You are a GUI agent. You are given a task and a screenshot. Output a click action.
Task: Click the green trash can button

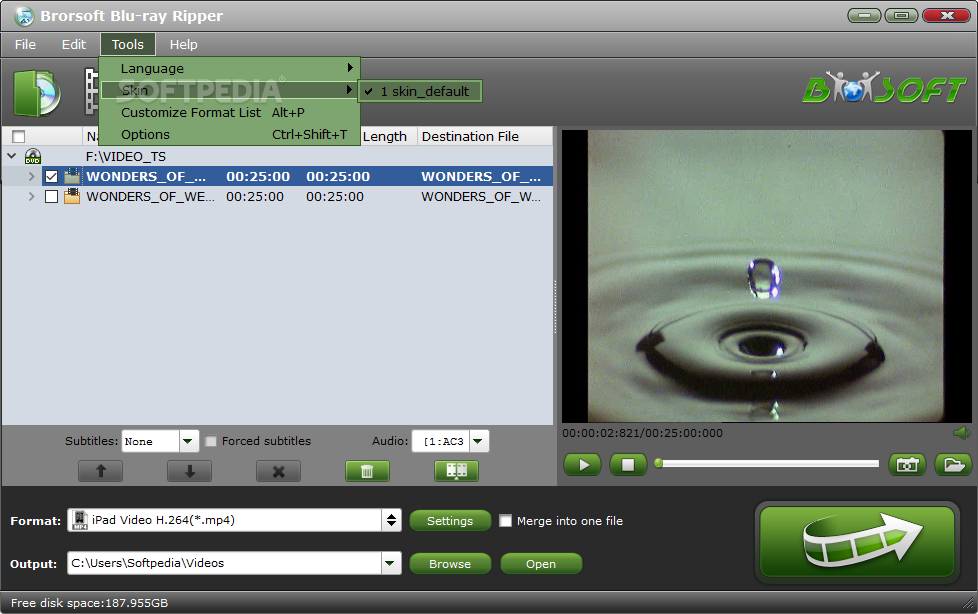367,471
